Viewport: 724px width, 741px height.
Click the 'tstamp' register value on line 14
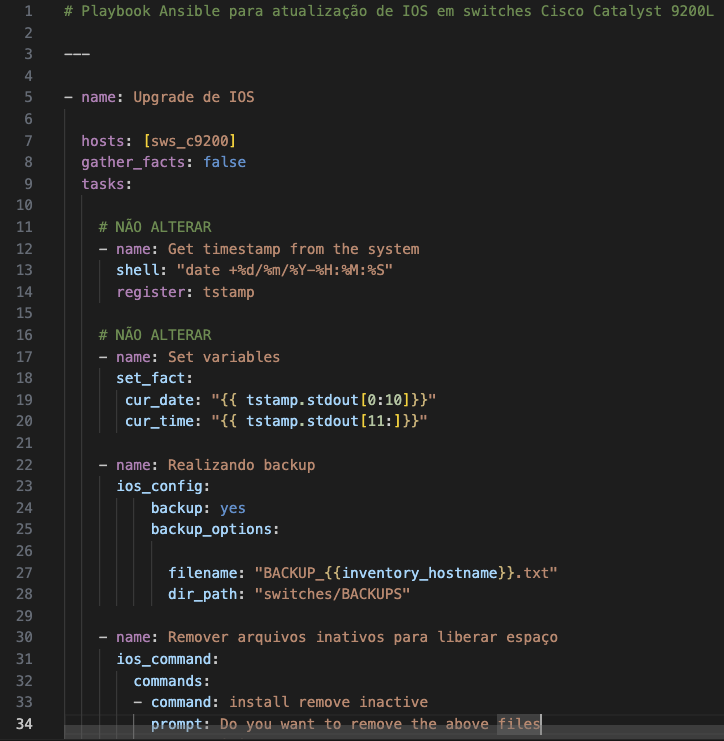tap(229, 292)
